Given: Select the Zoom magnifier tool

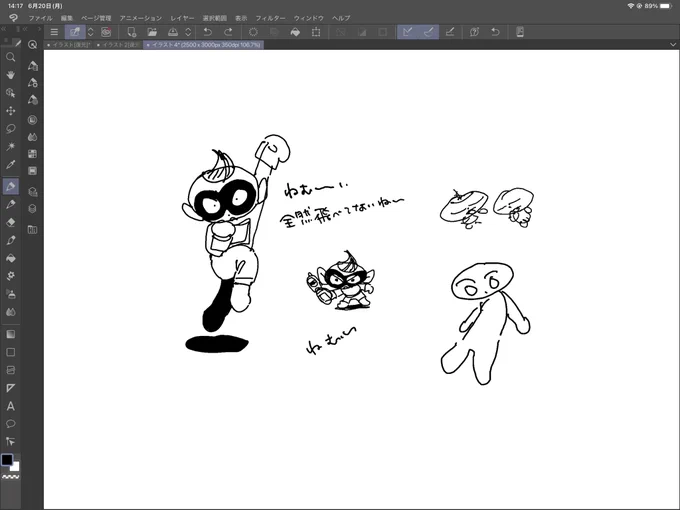Looking at the screenshot, I should click(x=11, y=57).
